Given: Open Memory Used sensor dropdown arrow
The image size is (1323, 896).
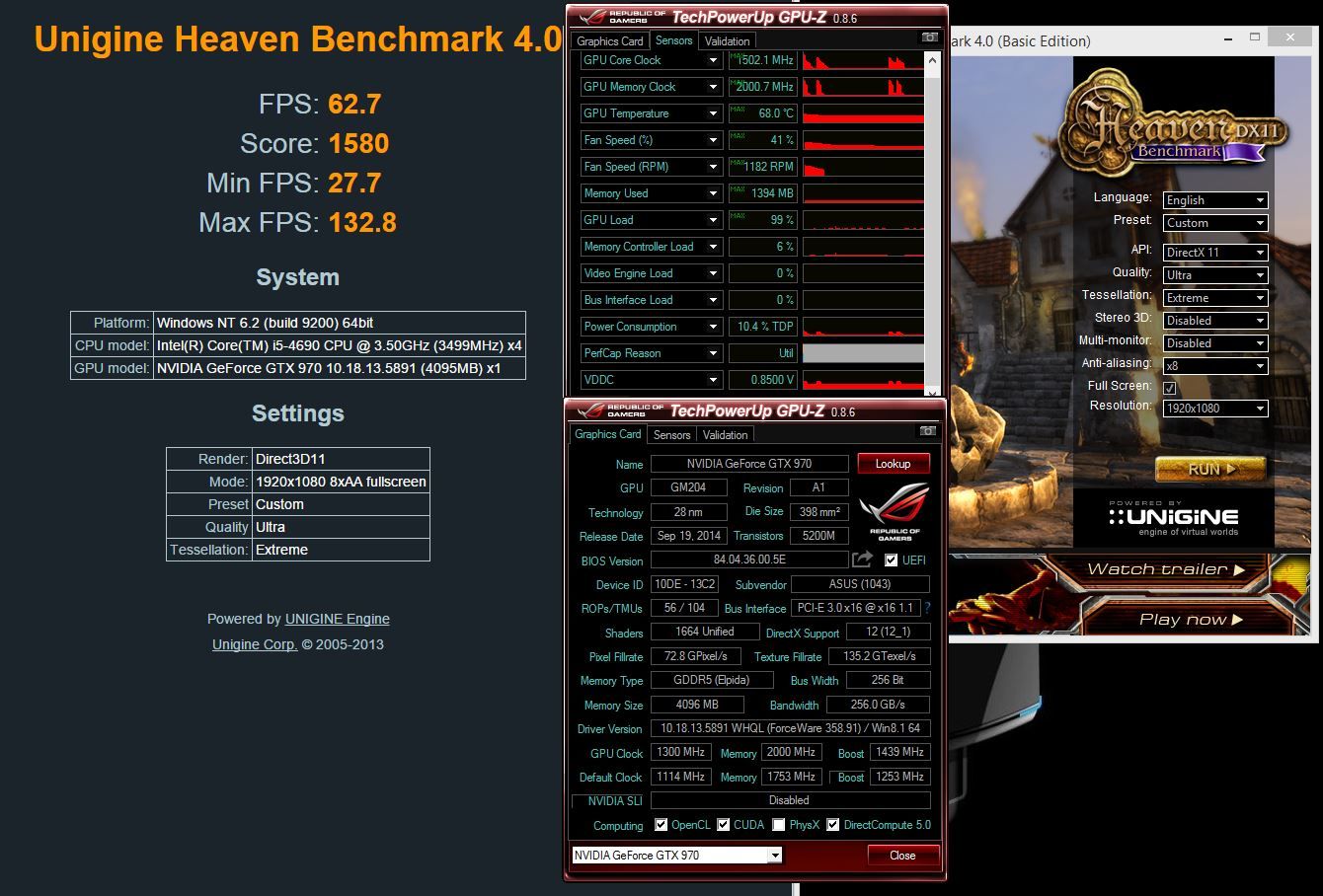Looking at the screenshot, I should [713, 193].
